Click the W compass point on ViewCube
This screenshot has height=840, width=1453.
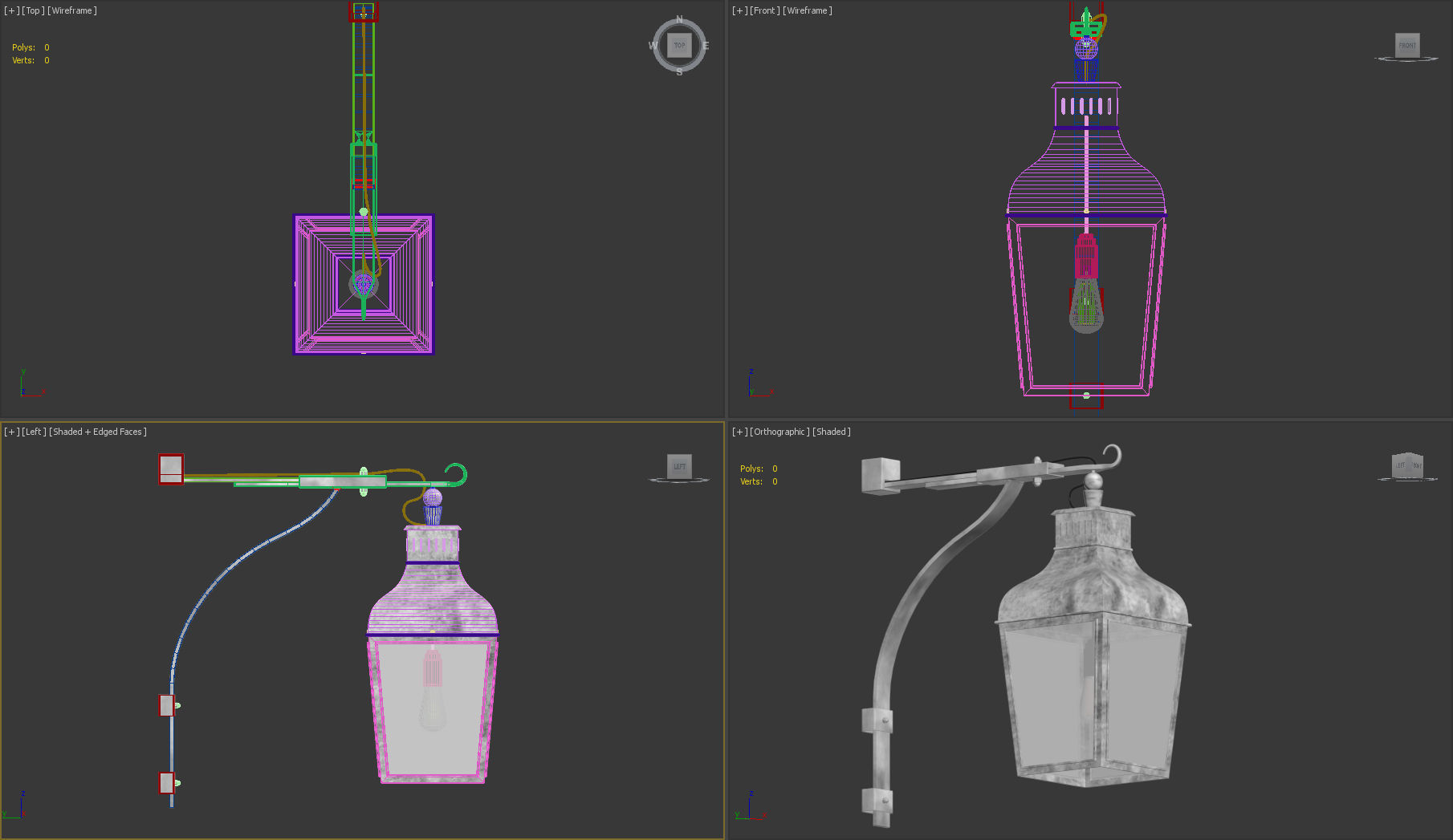(x=653, y=46)
